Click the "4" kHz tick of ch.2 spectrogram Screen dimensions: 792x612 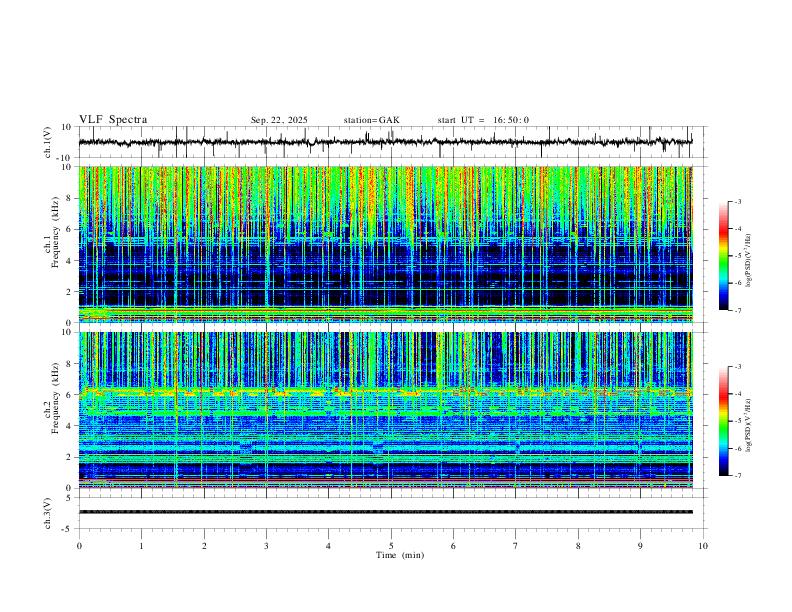point(69,426)
